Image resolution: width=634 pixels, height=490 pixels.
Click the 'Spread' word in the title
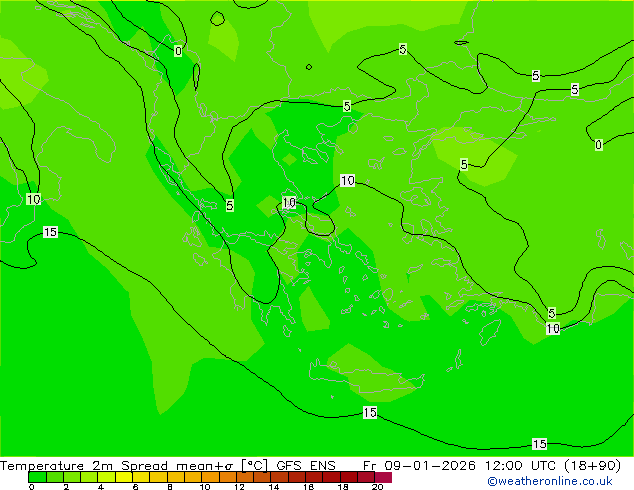pos(144,466)
